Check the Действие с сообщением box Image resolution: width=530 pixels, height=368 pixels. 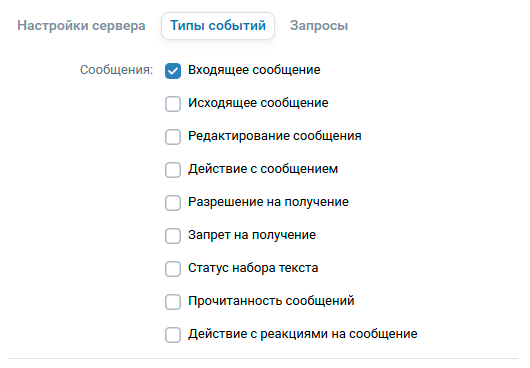pos(173,170)
